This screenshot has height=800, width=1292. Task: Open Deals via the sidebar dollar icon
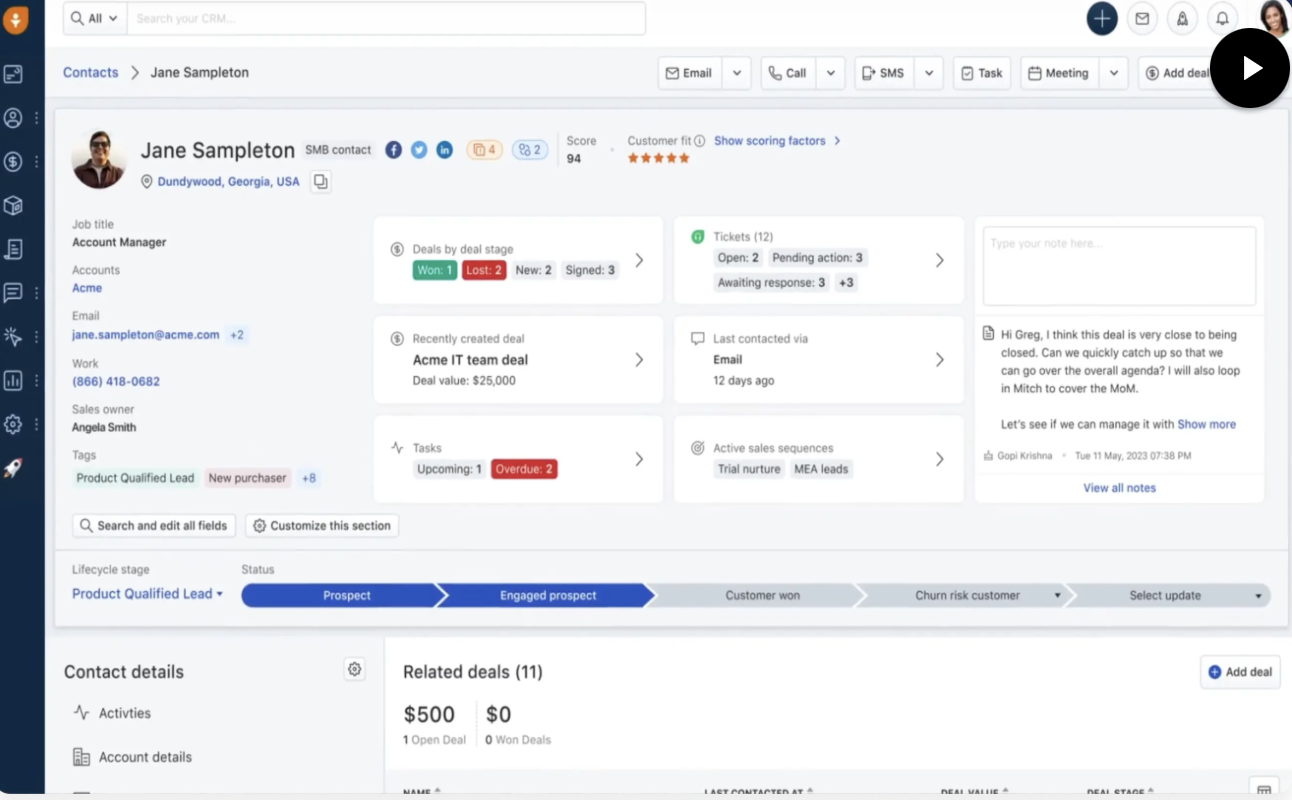click(13, 161)
